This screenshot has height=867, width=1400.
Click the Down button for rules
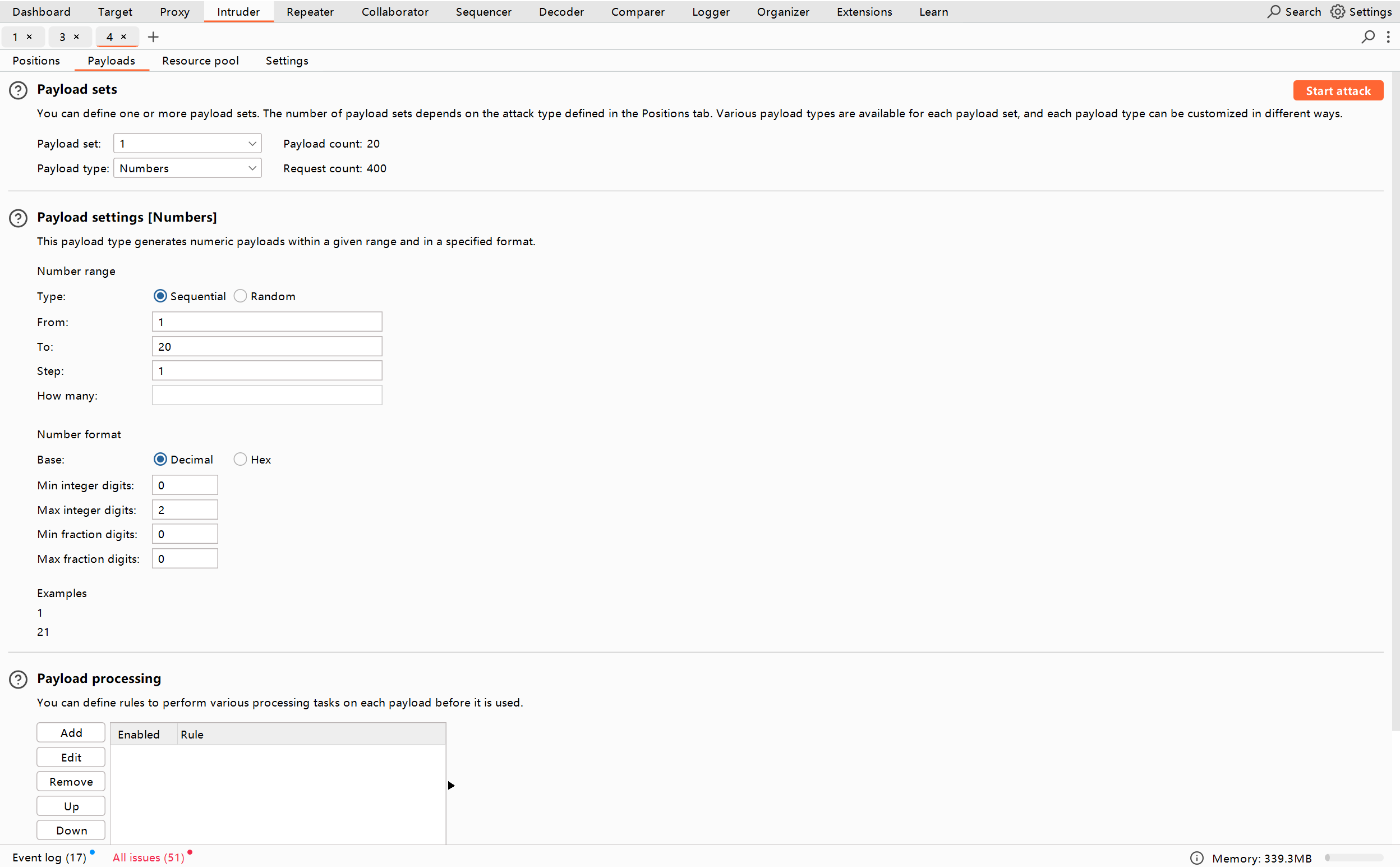(71, 831)
